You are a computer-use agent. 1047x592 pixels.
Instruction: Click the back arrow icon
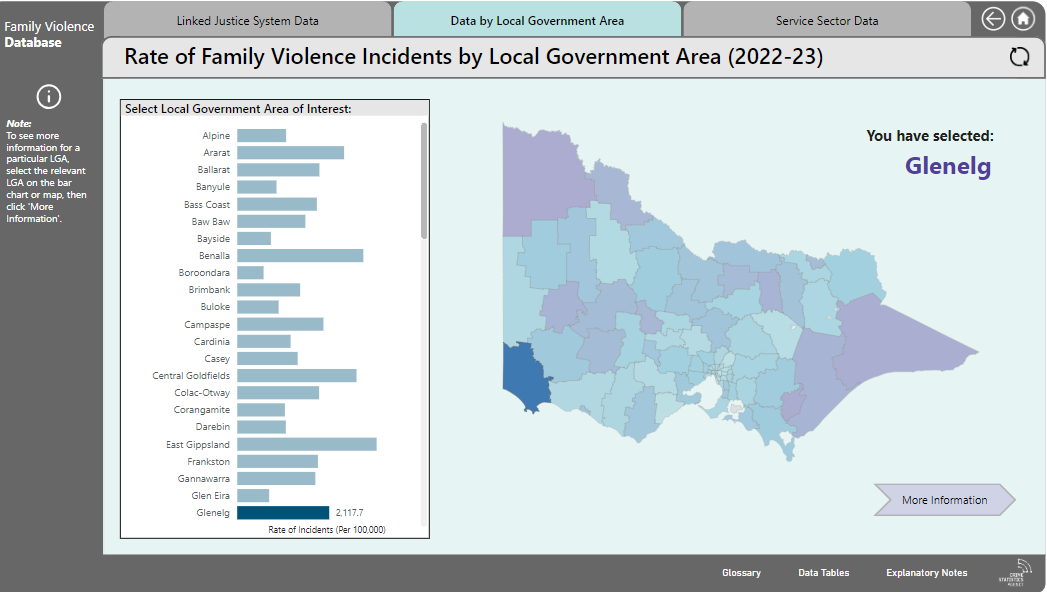[x=993, y=19]
